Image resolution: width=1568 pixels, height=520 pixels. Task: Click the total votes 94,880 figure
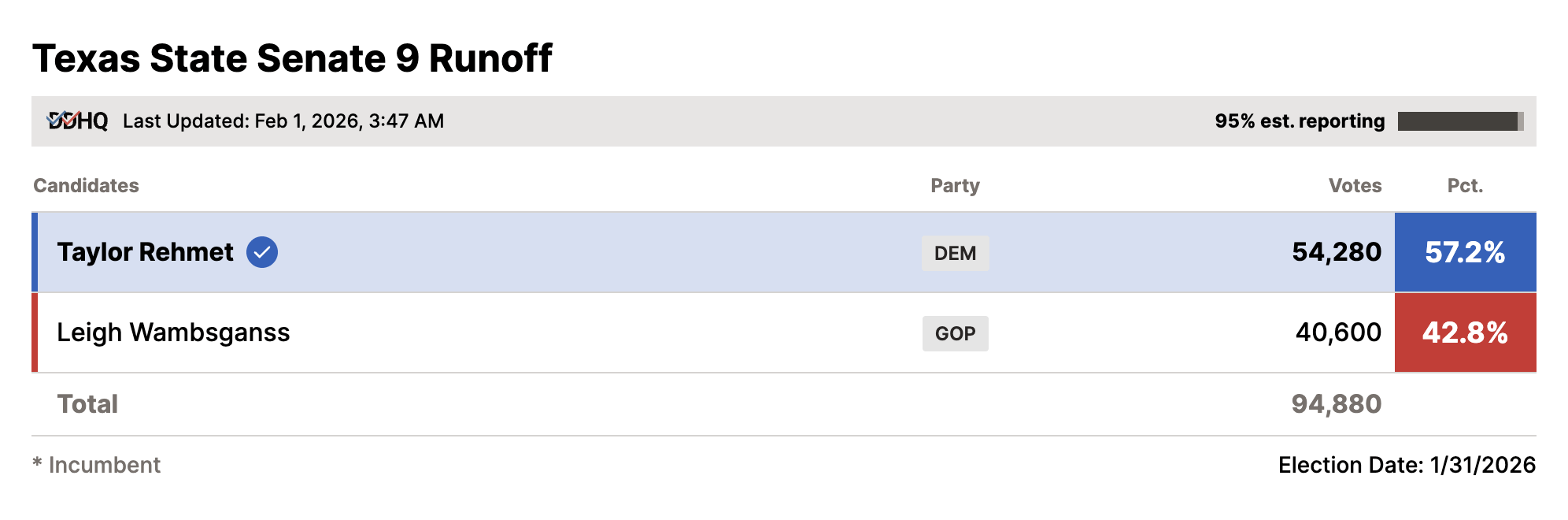(1336, 404)
